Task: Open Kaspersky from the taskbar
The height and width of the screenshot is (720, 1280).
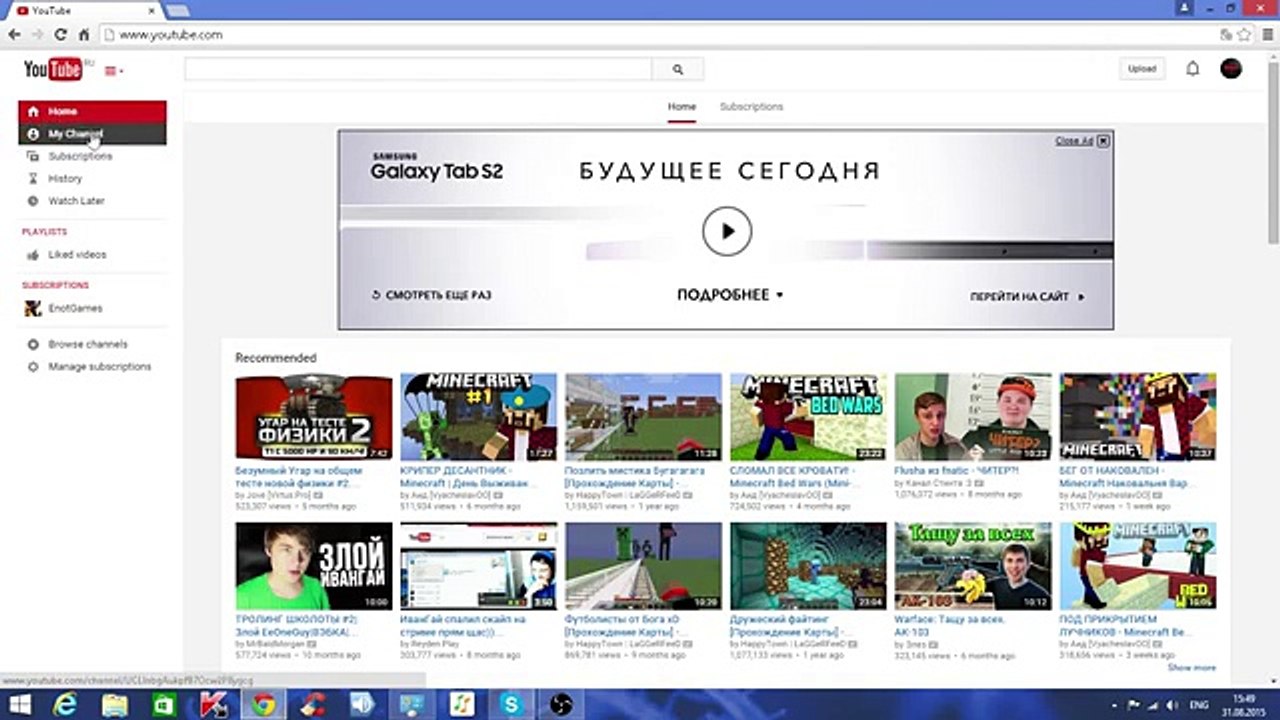Action: [214, 705]
